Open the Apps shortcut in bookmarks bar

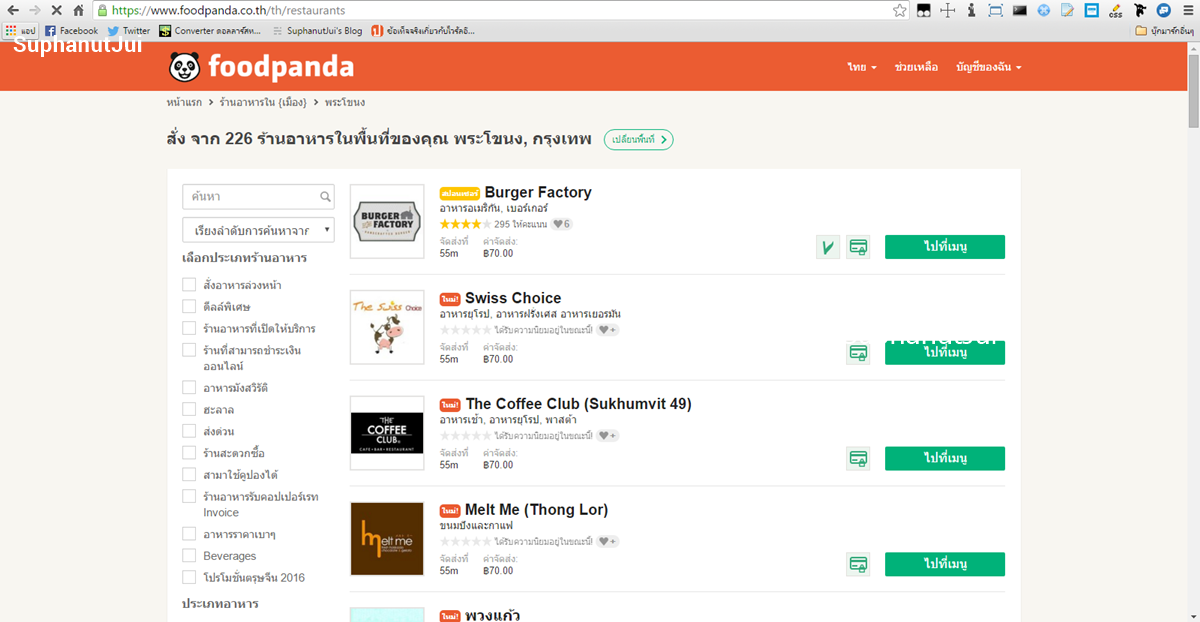pos(21,31)
